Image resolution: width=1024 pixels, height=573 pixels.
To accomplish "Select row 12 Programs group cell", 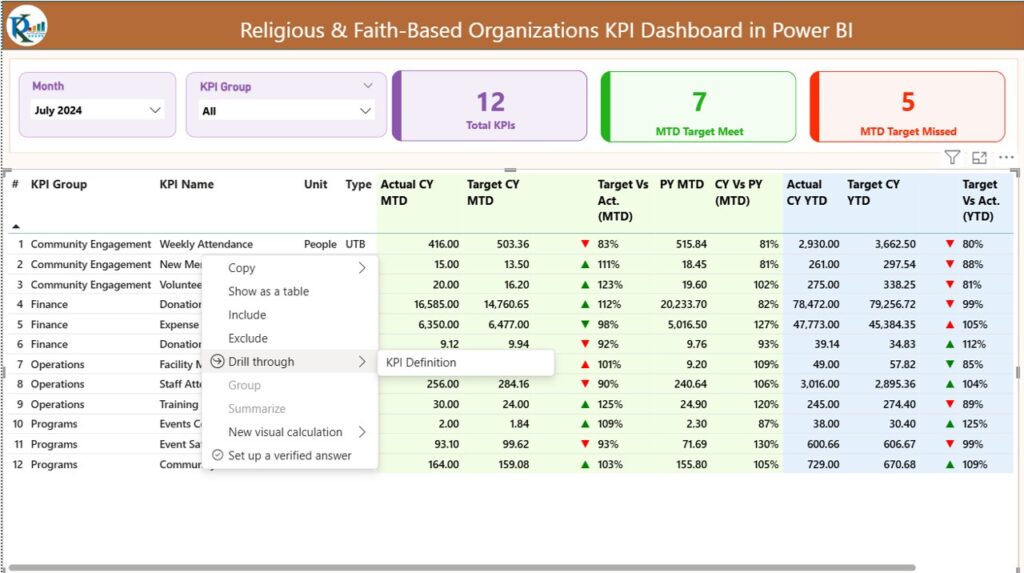I will (x=54, y=464).
